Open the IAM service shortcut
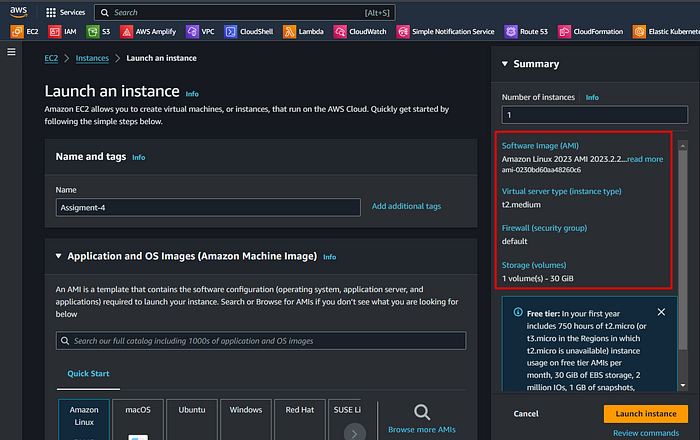 pyautogui.click(x=62, y=32)
